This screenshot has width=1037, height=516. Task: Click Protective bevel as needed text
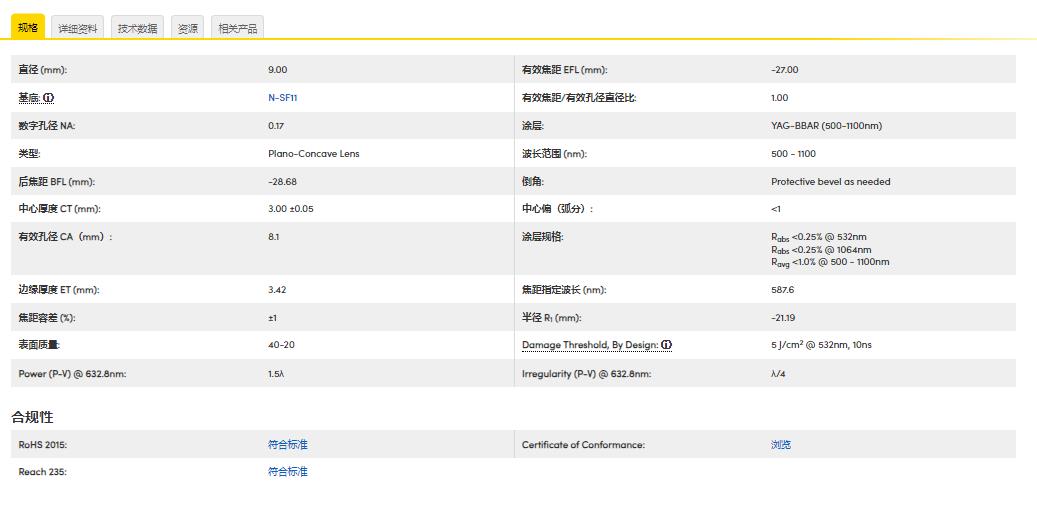pyautogui.click(x=831, y=181)
